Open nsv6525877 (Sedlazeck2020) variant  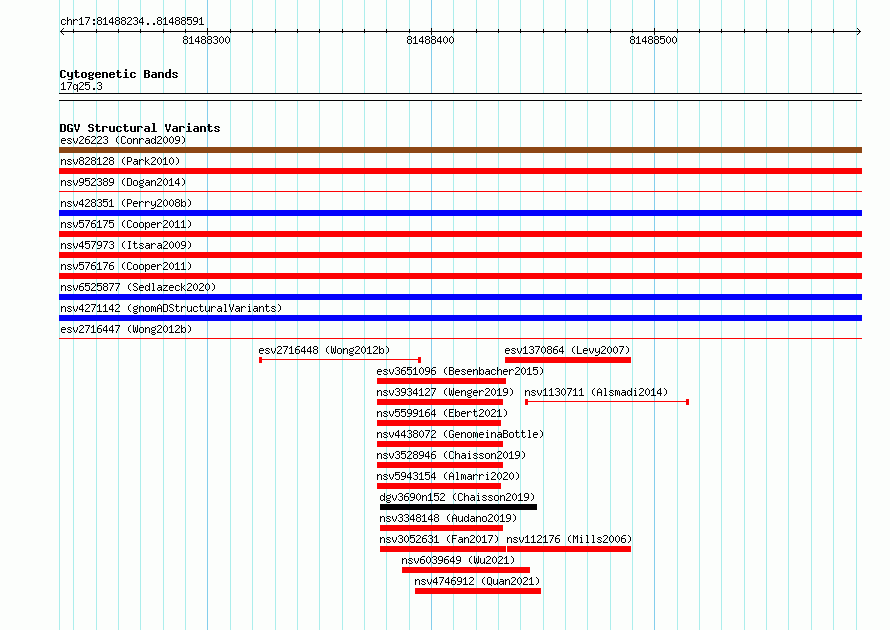point(138,287)
